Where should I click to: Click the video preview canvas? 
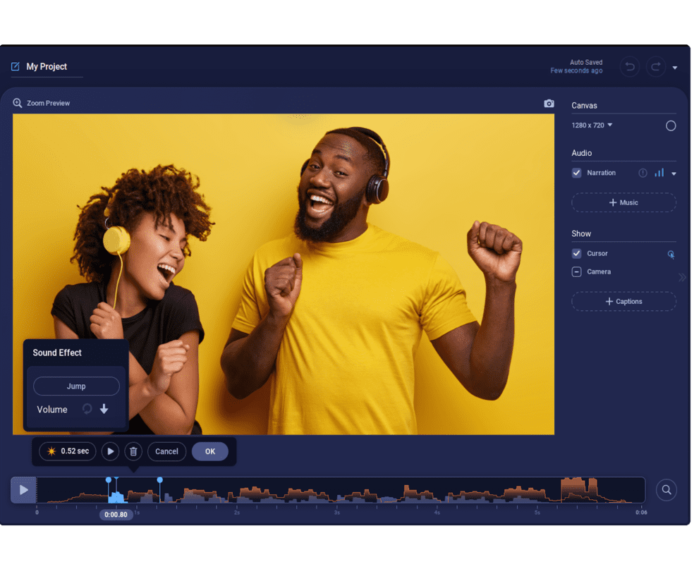tap(283, 274)
